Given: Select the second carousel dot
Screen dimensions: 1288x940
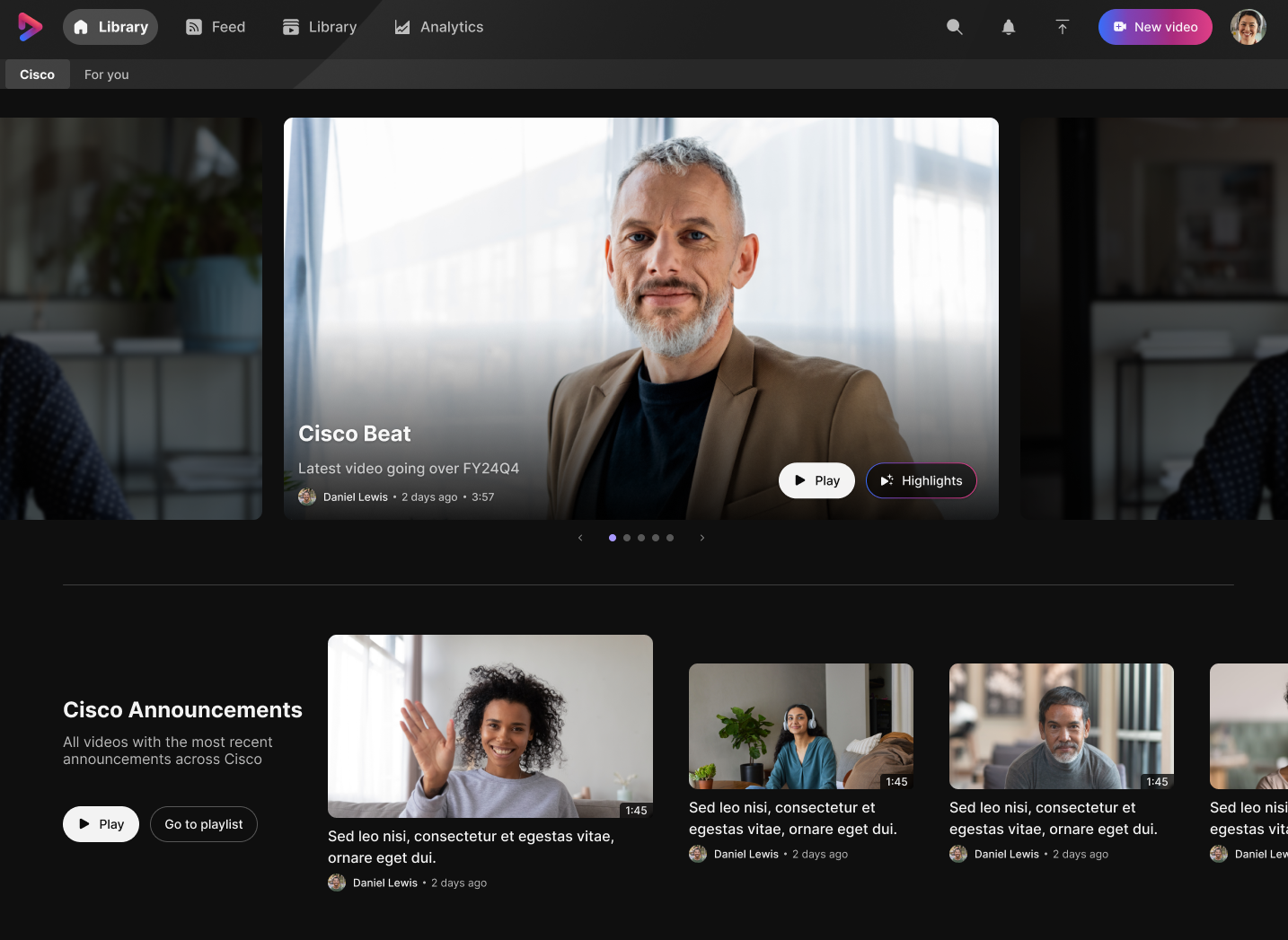Looking at the screenshot, I should pos(627,538).
